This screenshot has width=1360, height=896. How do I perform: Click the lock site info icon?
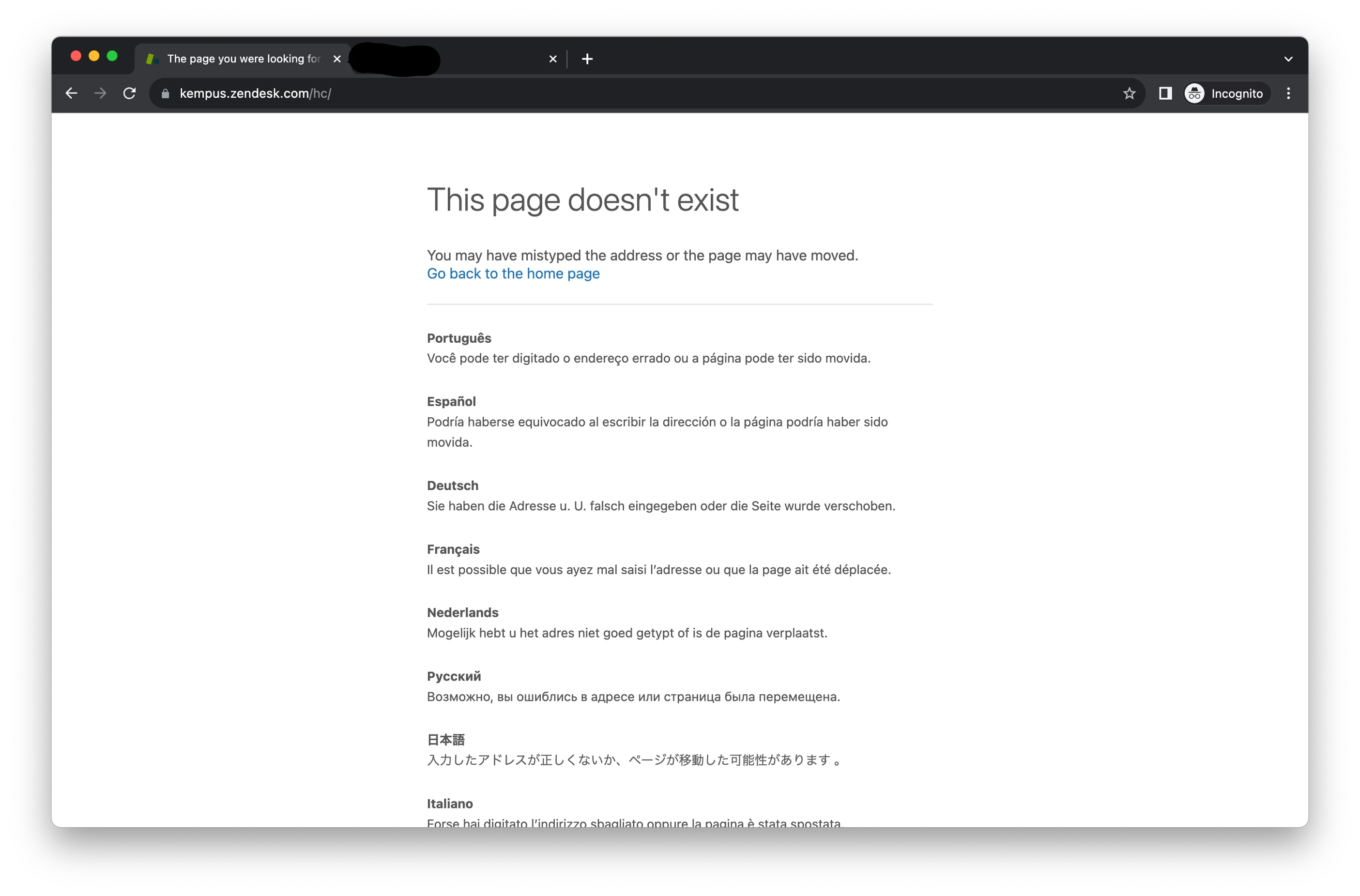pyautogui.click(x=166, y=94)
